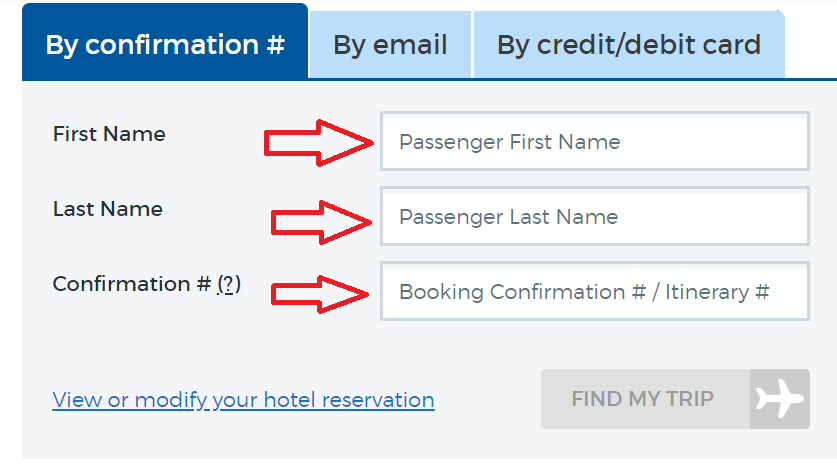The height and width of the screenshot is (471, 837).
Task: Click the 'Itinerary #' placeholder text
Action: tap(717, 293)
